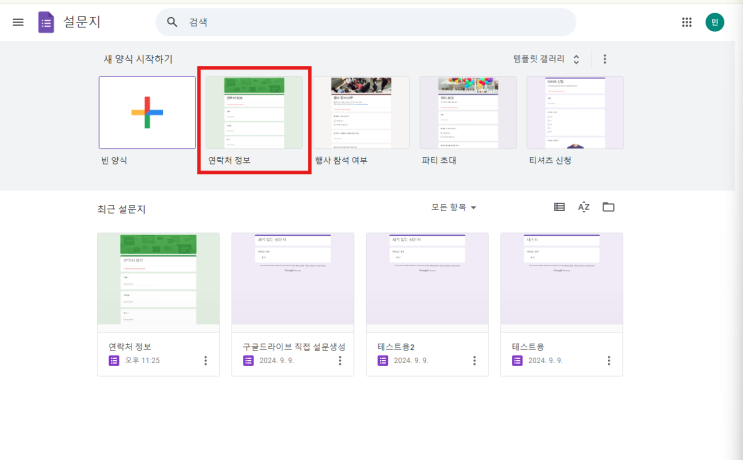Image resolution: width=743 pixels, height=460 pixels.
Task: Click the 빈 양식 label
Action: click(x=114, y=160)
